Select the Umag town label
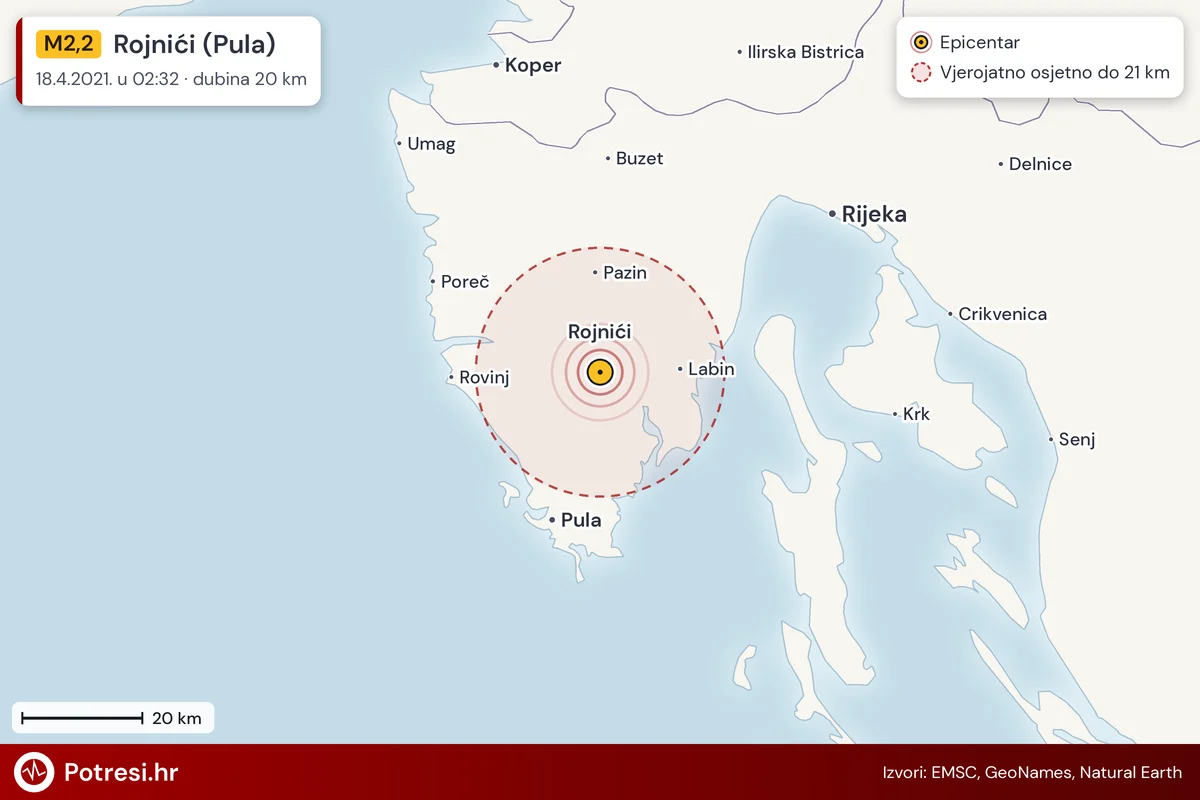 click(x=431, y=144)
